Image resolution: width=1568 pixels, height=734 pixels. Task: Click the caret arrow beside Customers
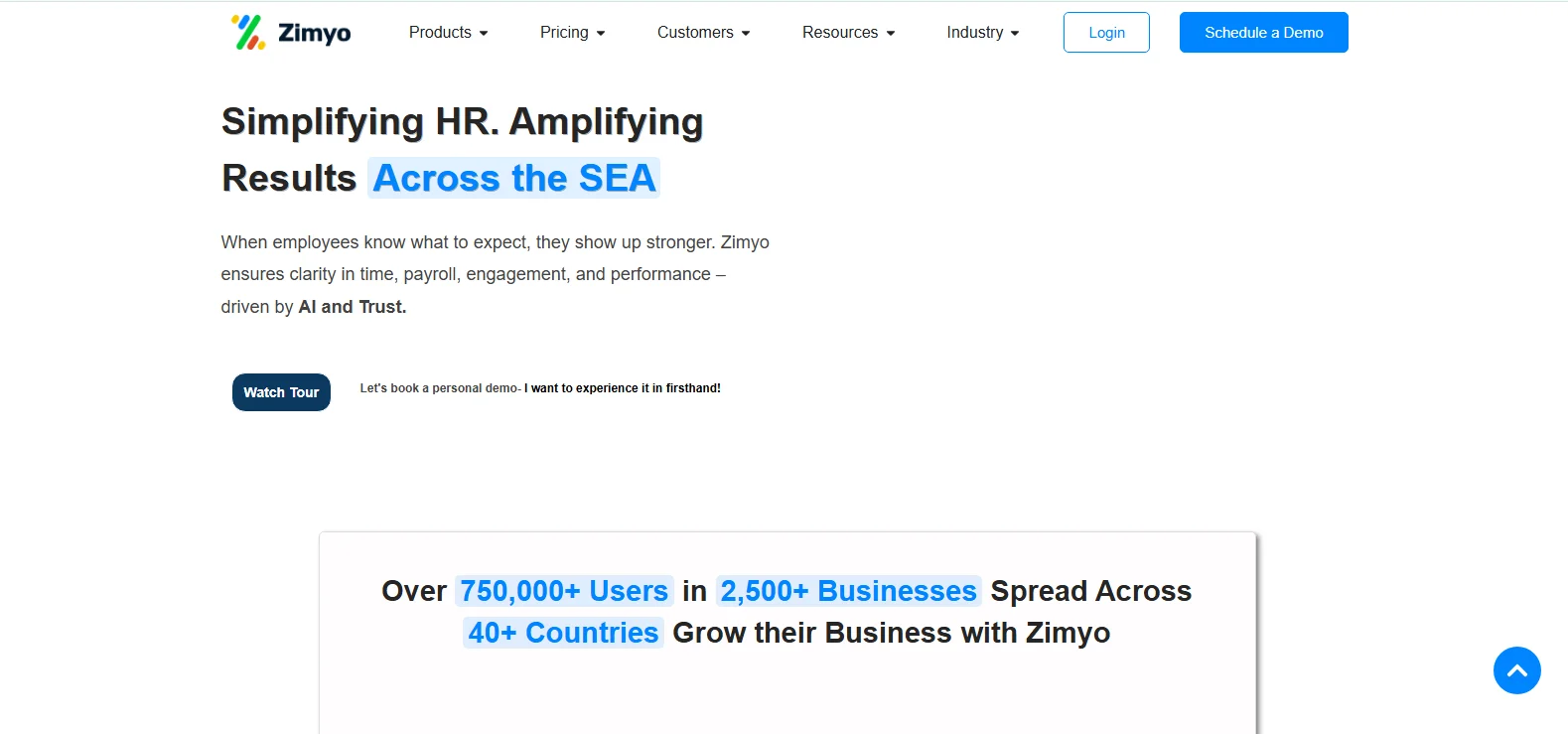click(746, 34)
